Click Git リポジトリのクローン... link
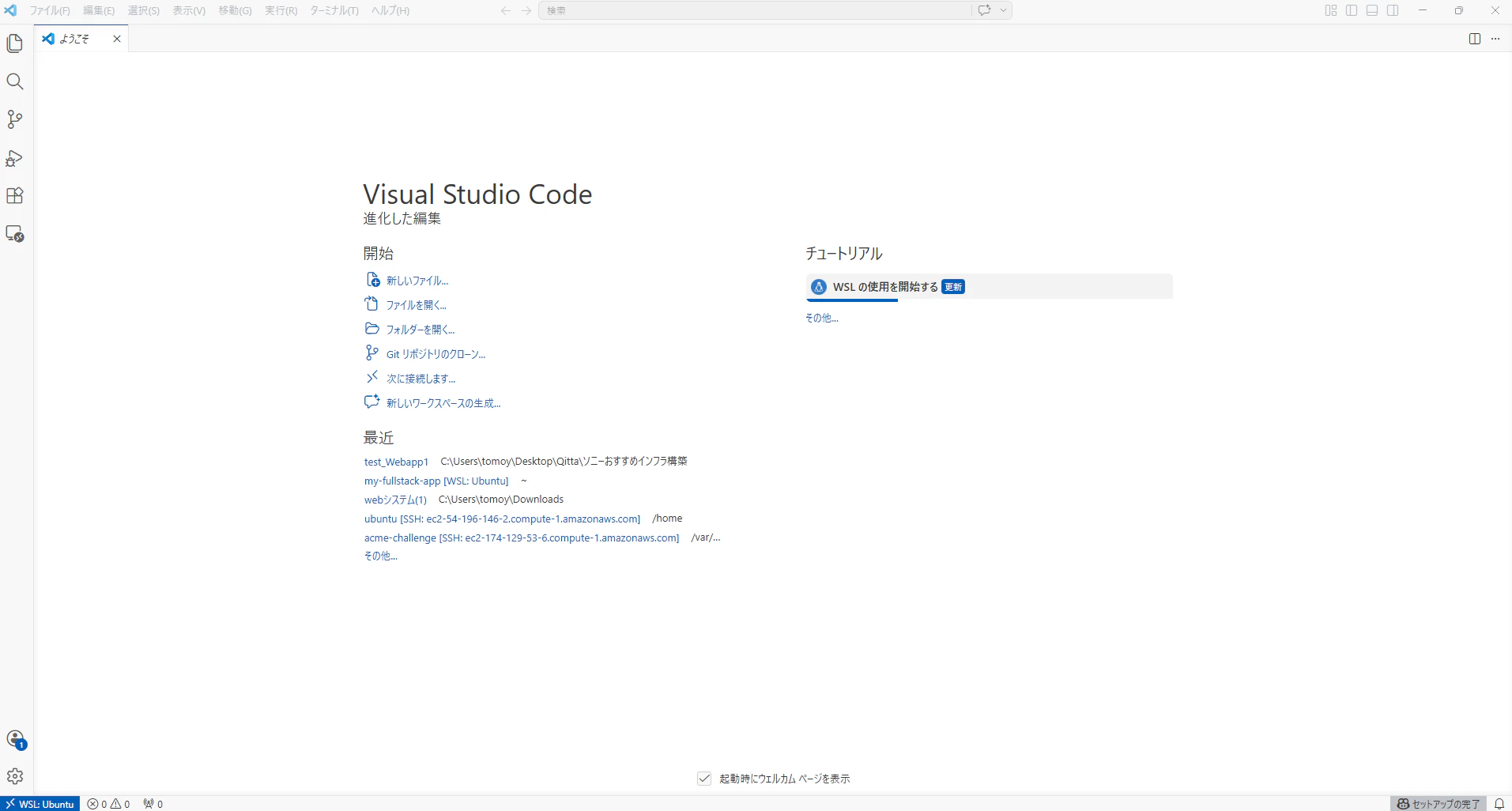This screenshot has height=811, width=1512. [x=436, y=354]
